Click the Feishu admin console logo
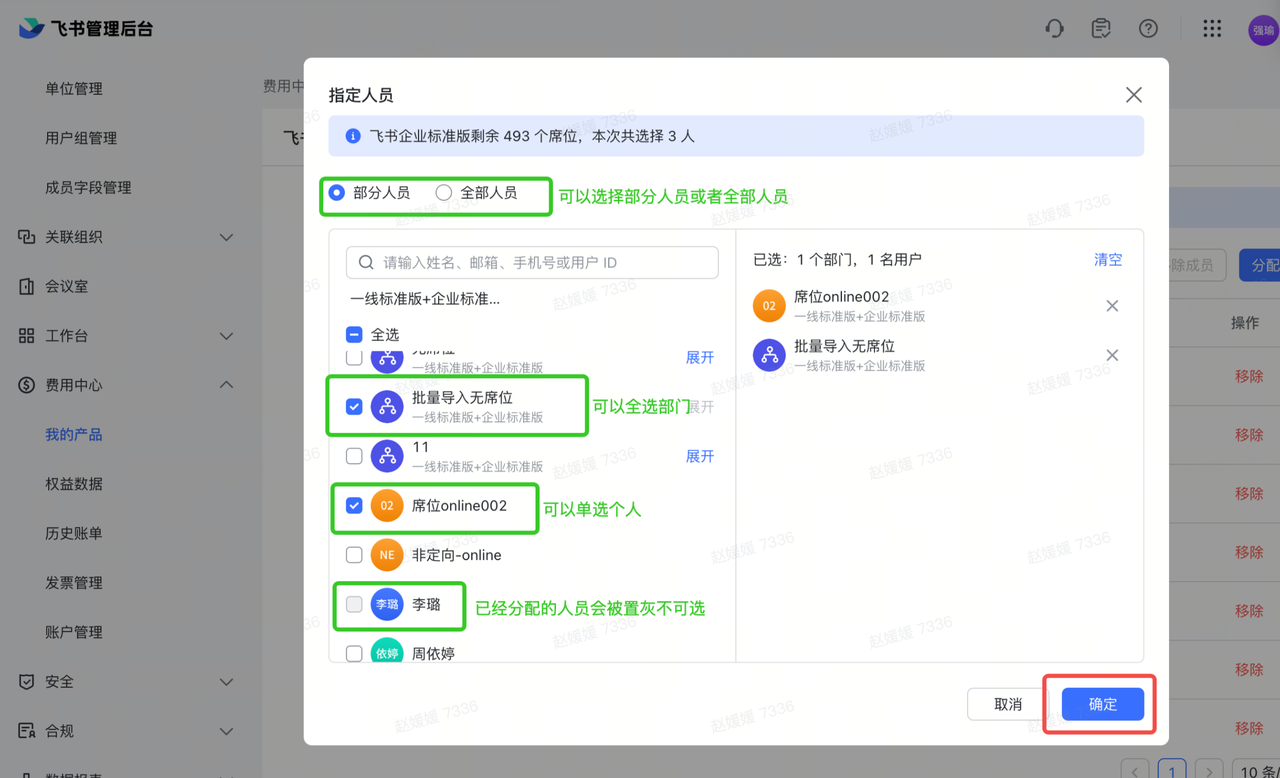 86,28
